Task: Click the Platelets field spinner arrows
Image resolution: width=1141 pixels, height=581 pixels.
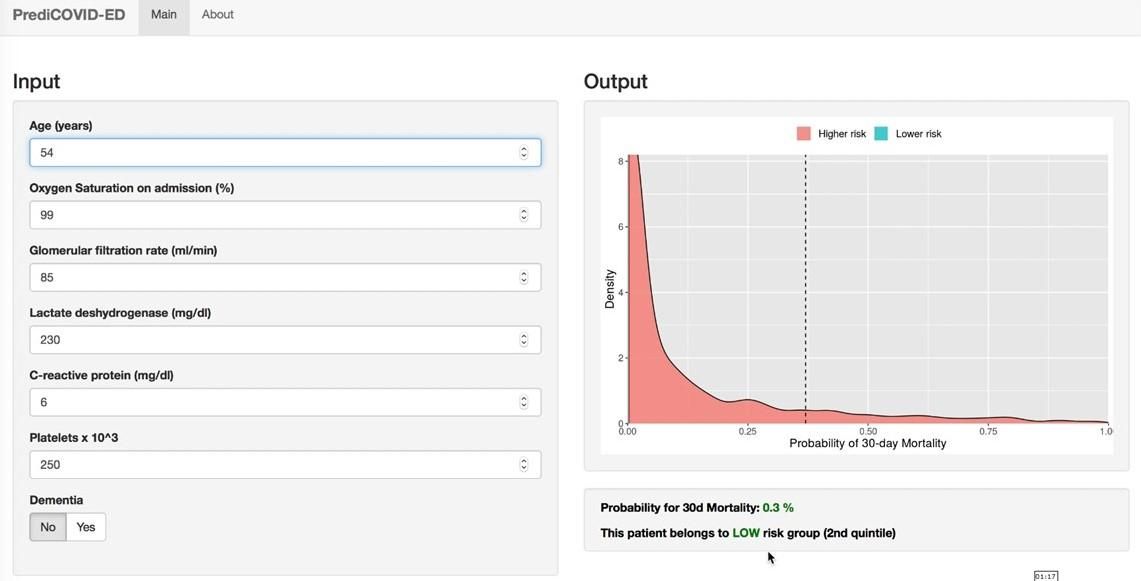Action: tap(523, 464)
